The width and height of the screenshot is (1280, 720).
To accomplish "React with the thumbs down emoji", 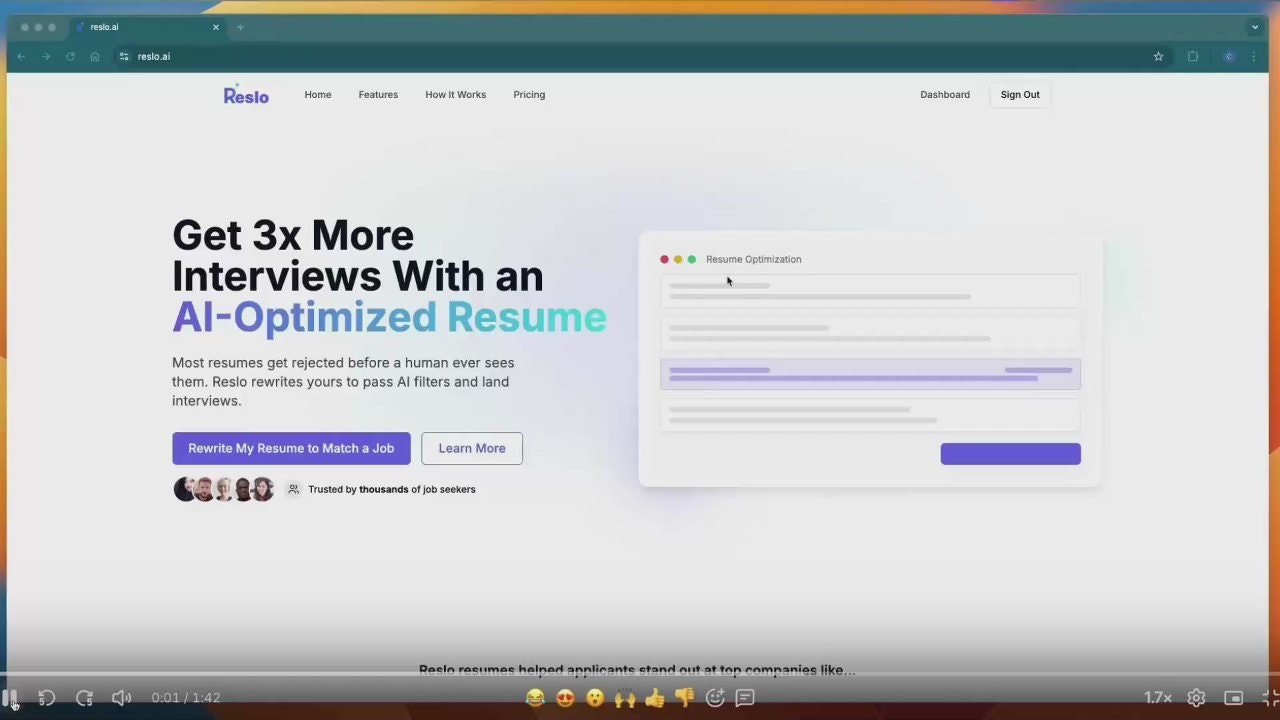I will coord(685,698).
